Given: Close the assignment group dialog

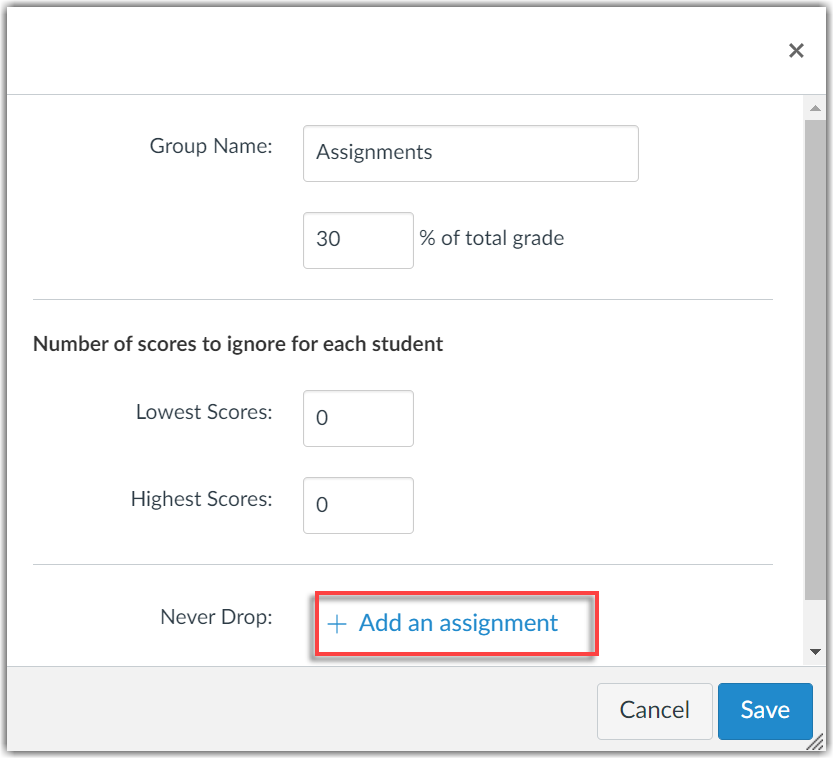Looking at the screenshot, I should [x=796, y=51].
